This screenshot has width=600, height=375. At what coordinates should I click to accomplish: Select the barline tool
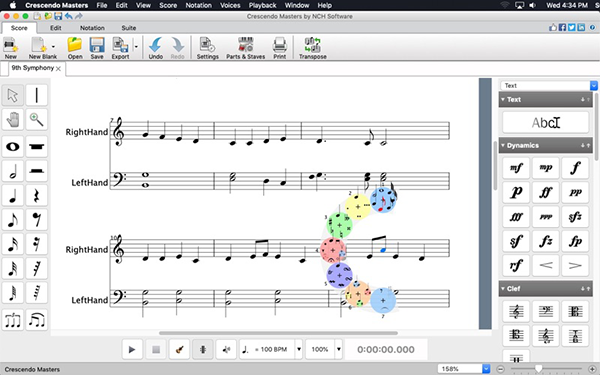tap(37, 95)
